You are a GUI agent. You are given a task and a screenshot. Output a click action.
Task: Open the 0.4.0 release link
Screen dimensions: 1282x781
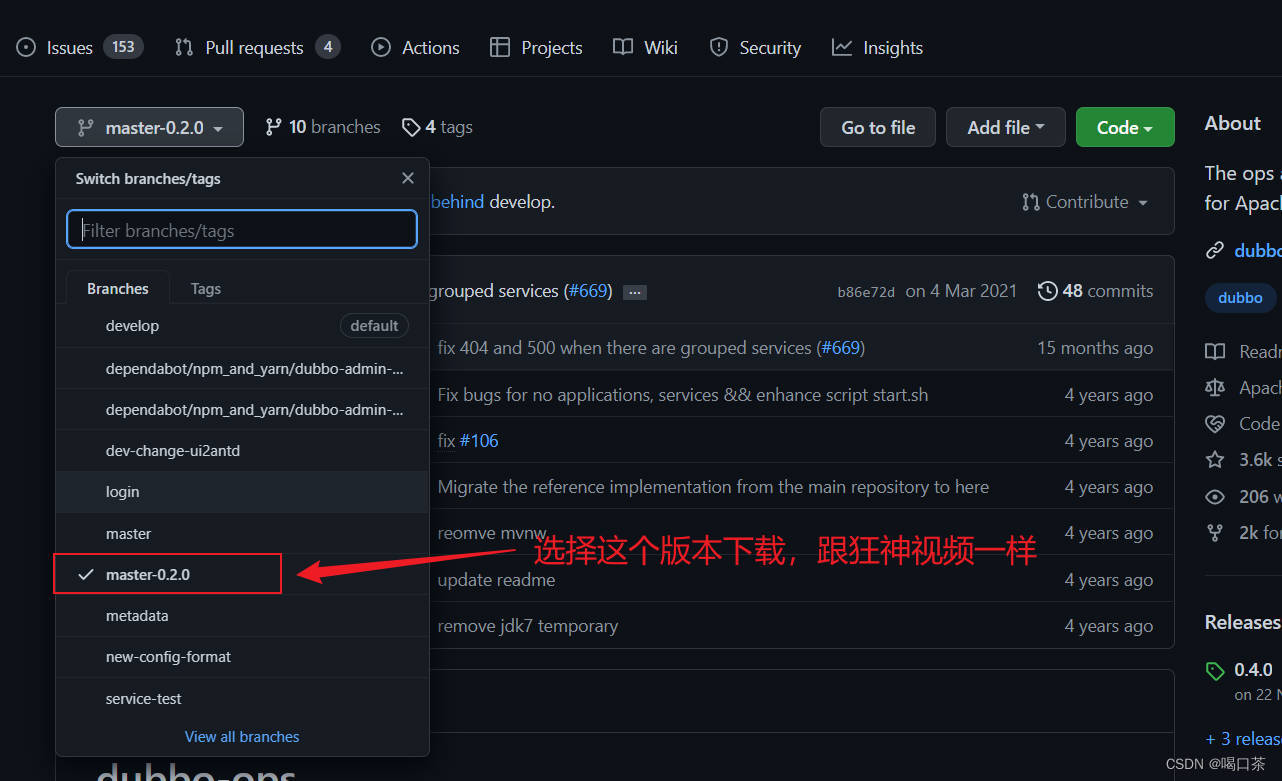(1253, 670)
